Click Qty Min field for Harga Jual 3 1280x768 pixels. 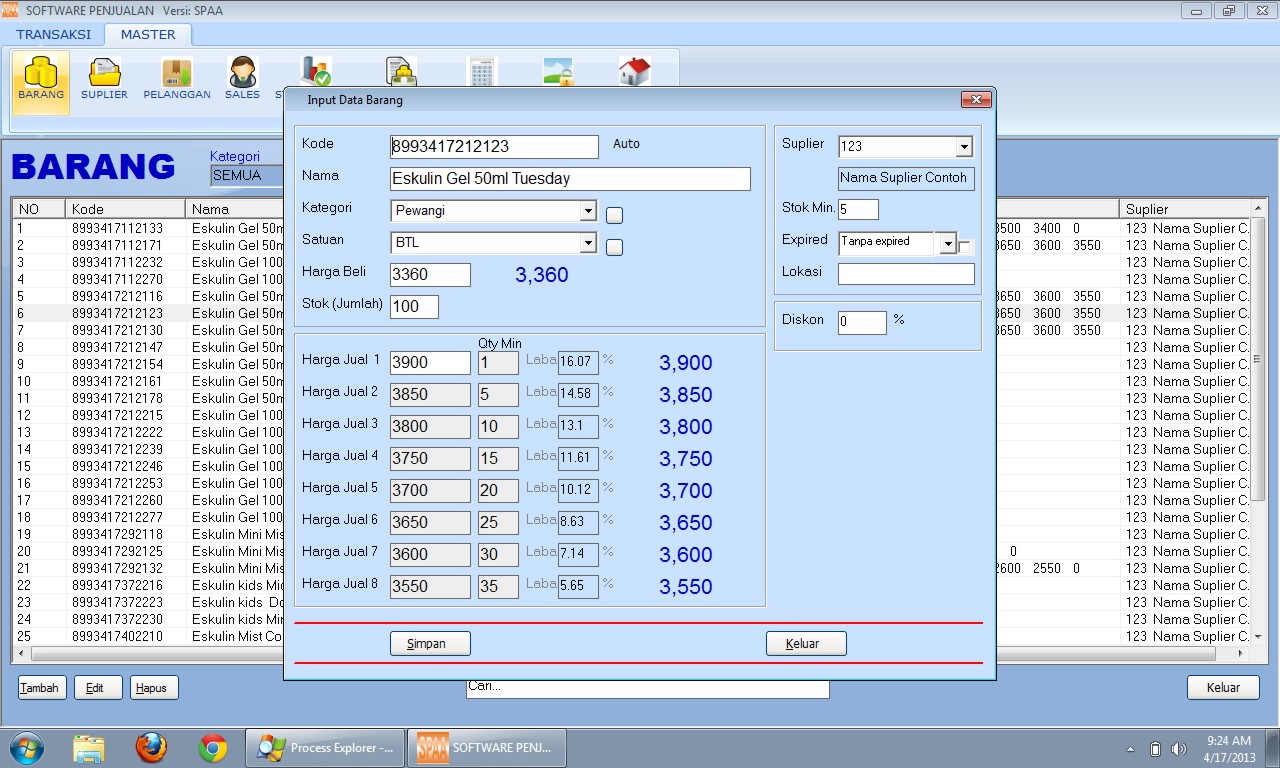point(498,427)
